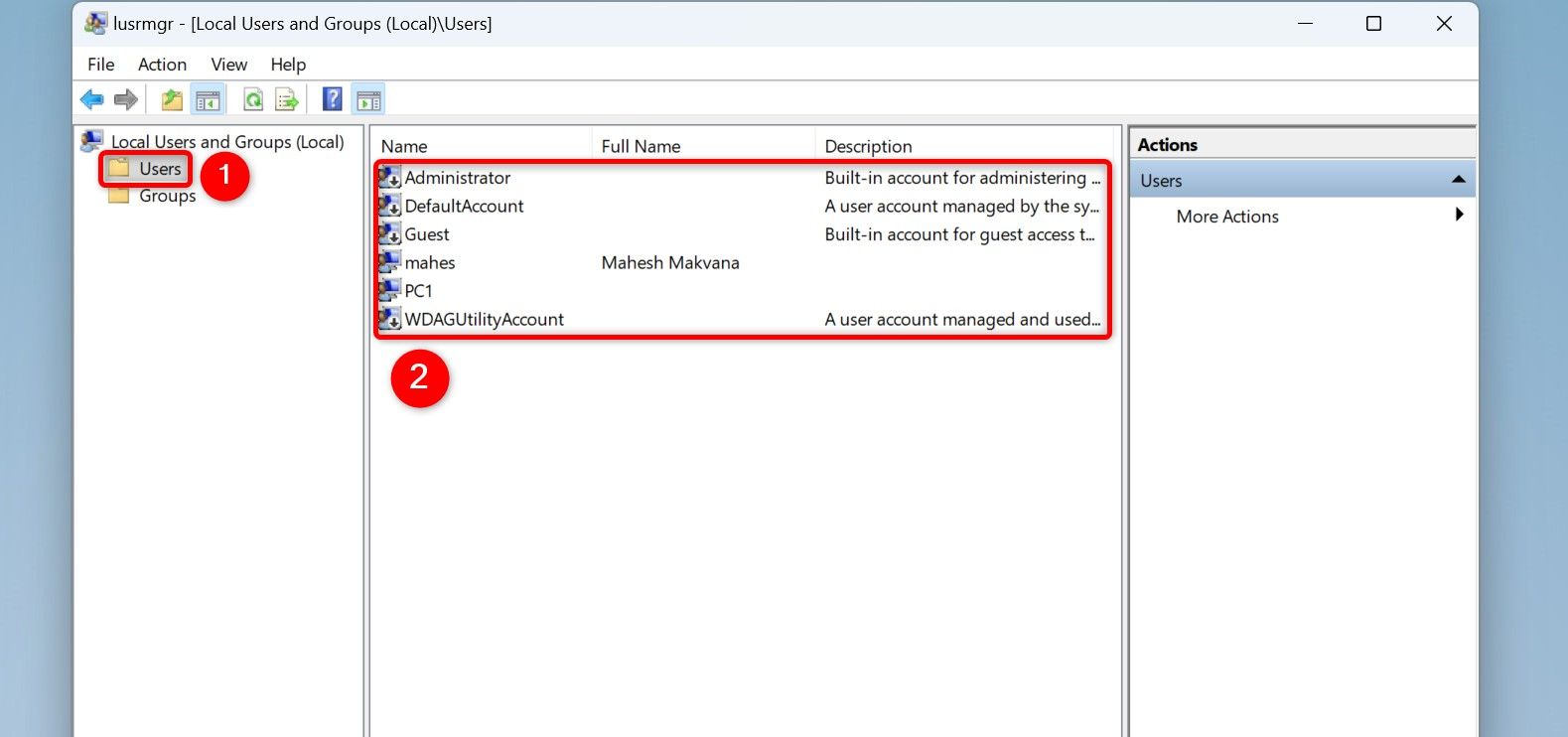1568x737 pixels.
Task: Select Local Users and Groups (Local) root node
Action: 227,142
